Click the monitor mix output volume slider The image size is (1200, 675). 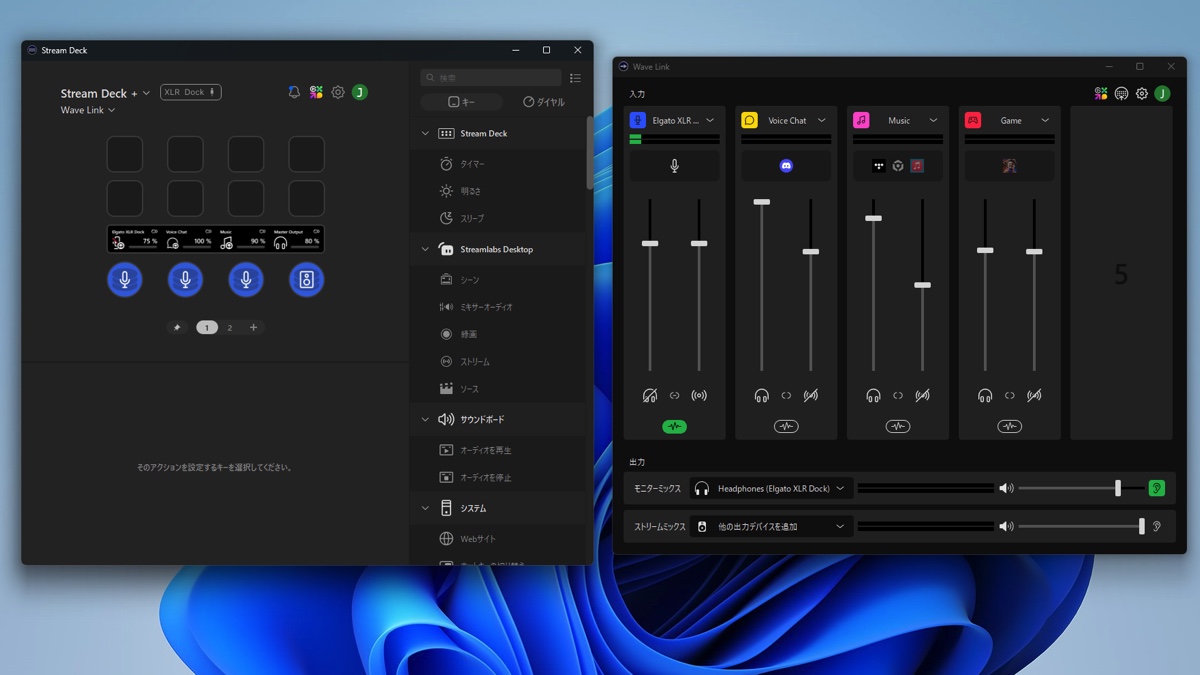pos(1117,489)
